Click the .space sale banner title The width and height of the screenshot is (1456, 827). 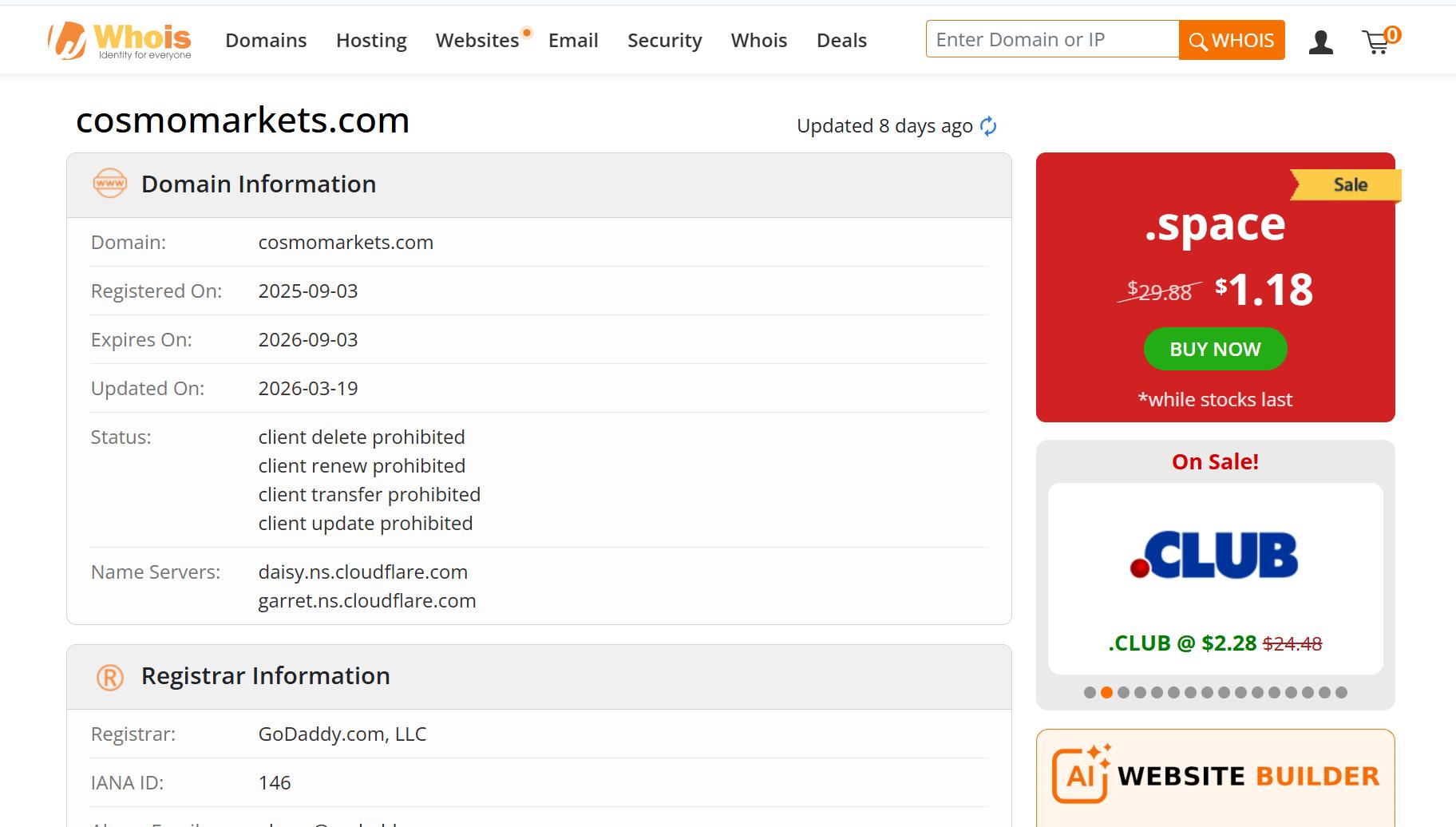pyautogui.click(x=1215, y=224)
